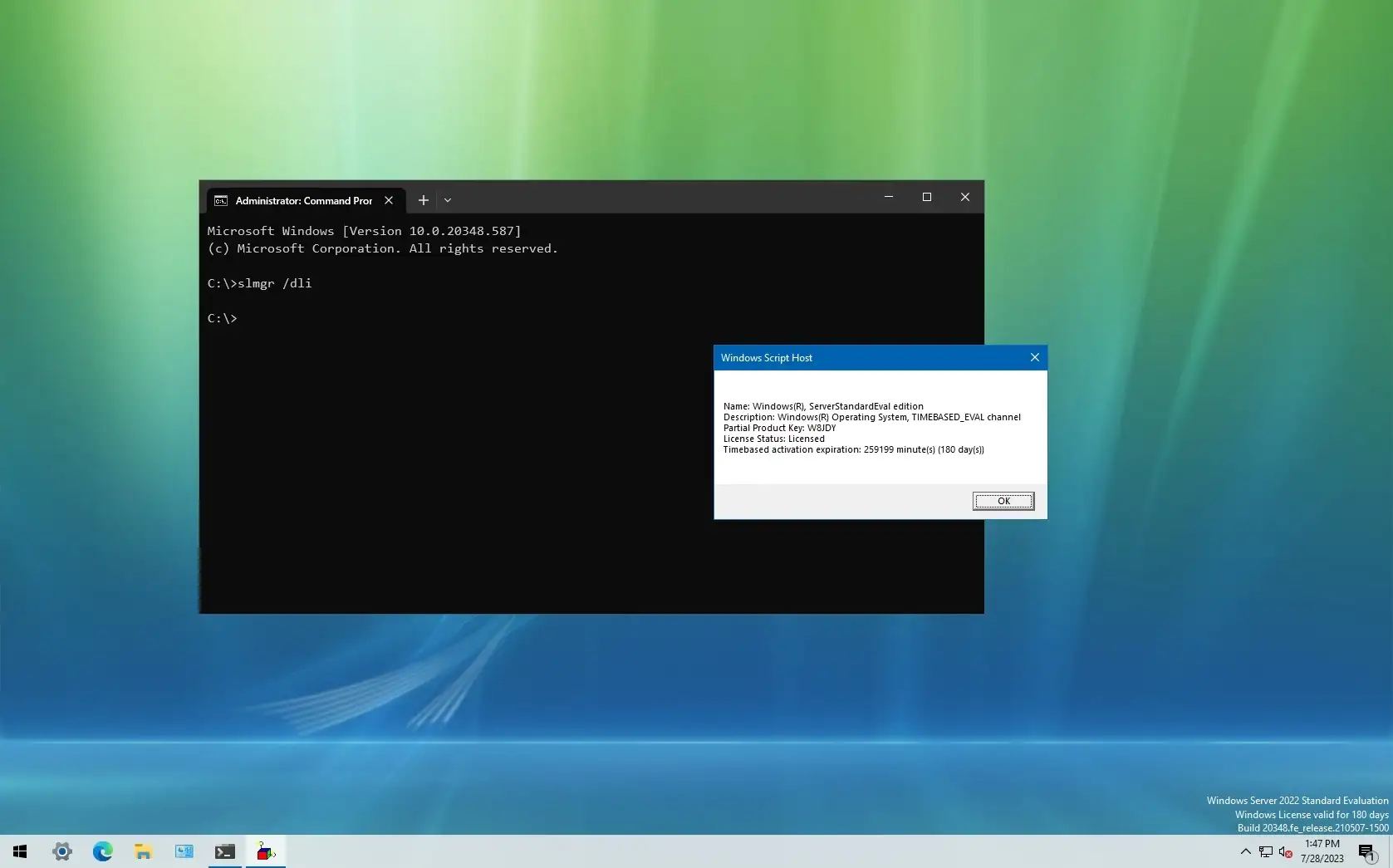Open a new terminal tab with plus
Screen dimensions: 1393x868
[x=423, y=200]
